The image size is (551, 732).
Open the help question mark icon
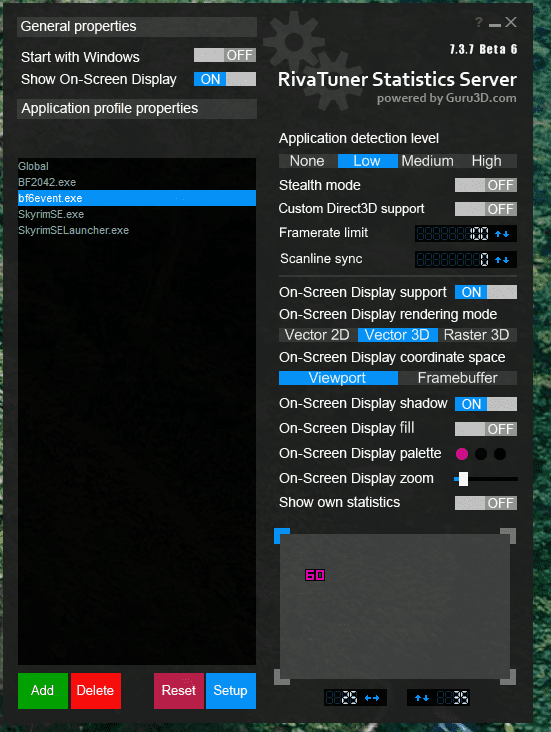click(x=479, y=22)
